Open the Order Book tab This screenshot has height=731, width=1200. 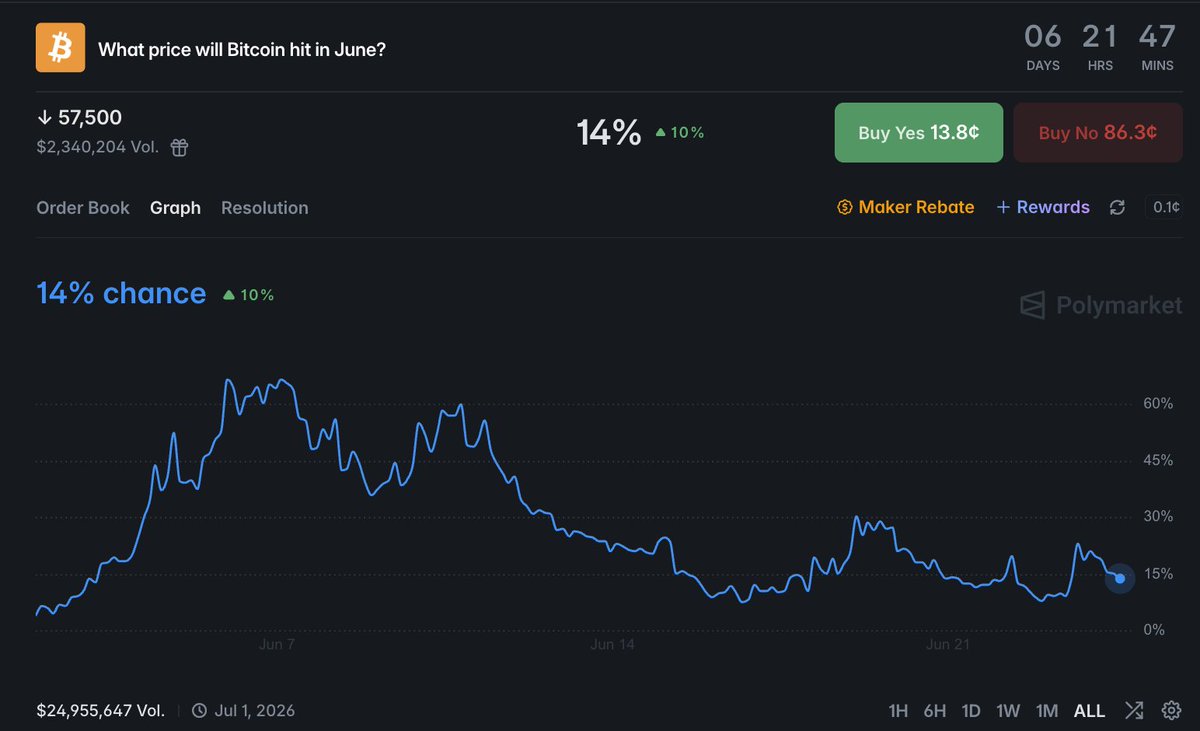pyautogui.click(x=83, y=208)
